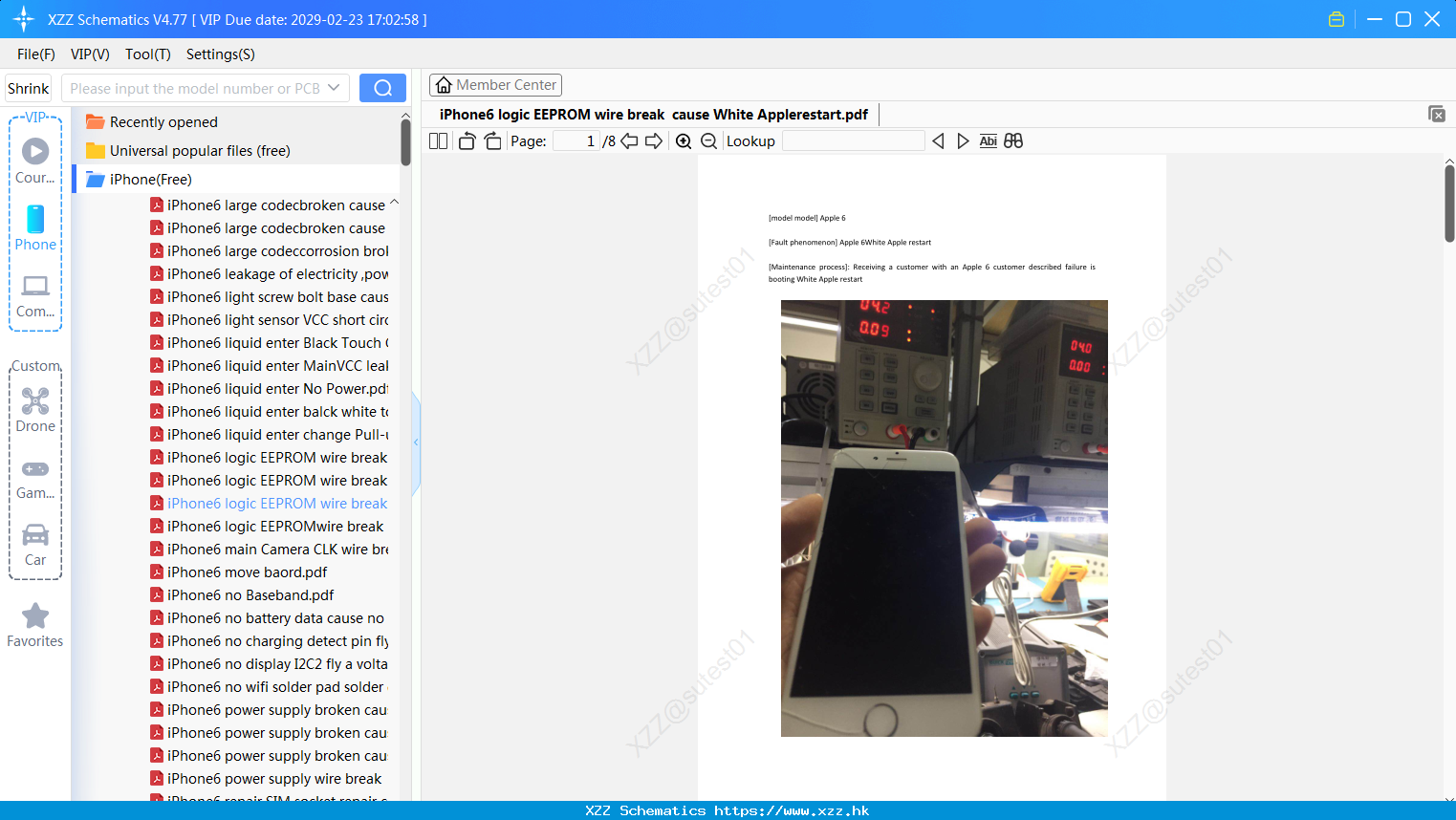Open iPhone6 large codeccorrosion file

[270, 251]
